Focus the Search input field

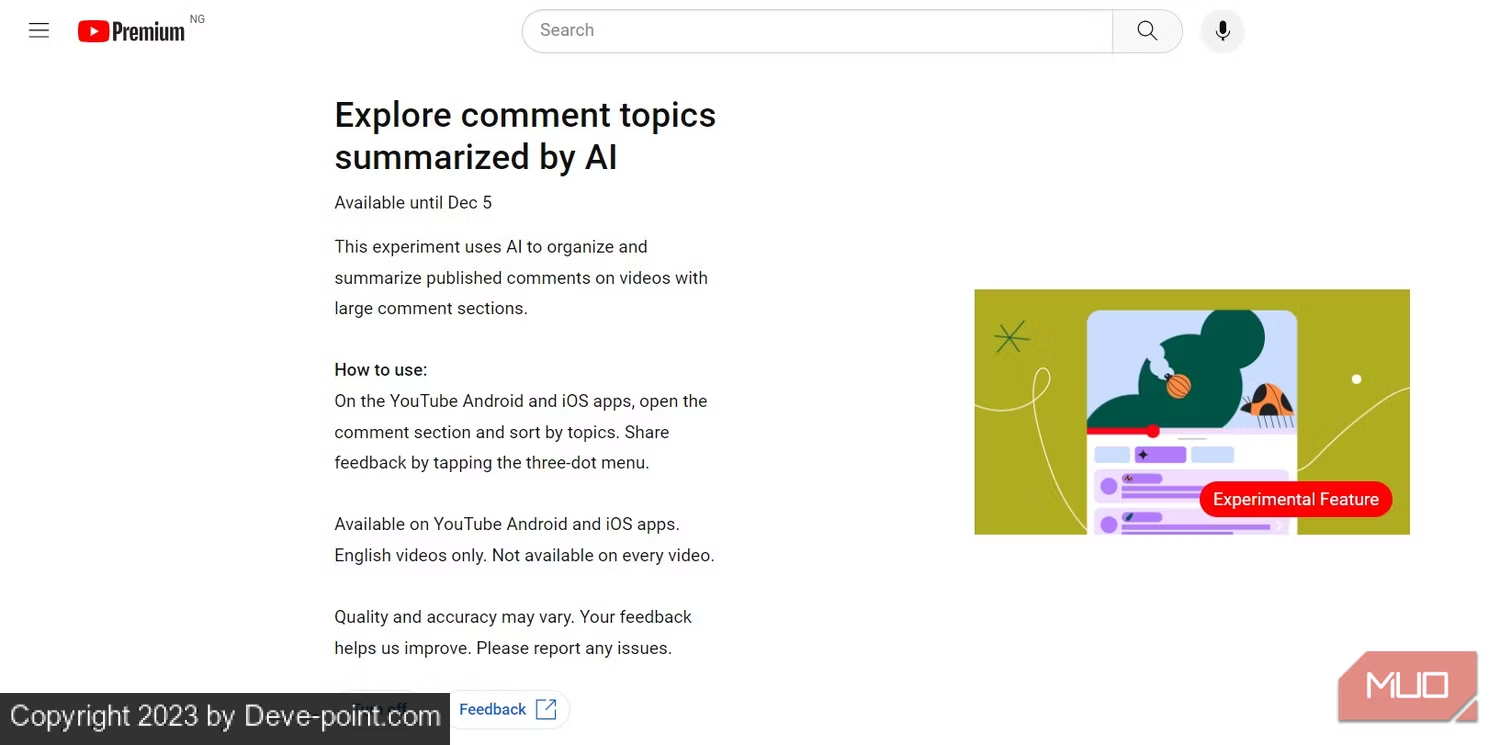(817, 31)
